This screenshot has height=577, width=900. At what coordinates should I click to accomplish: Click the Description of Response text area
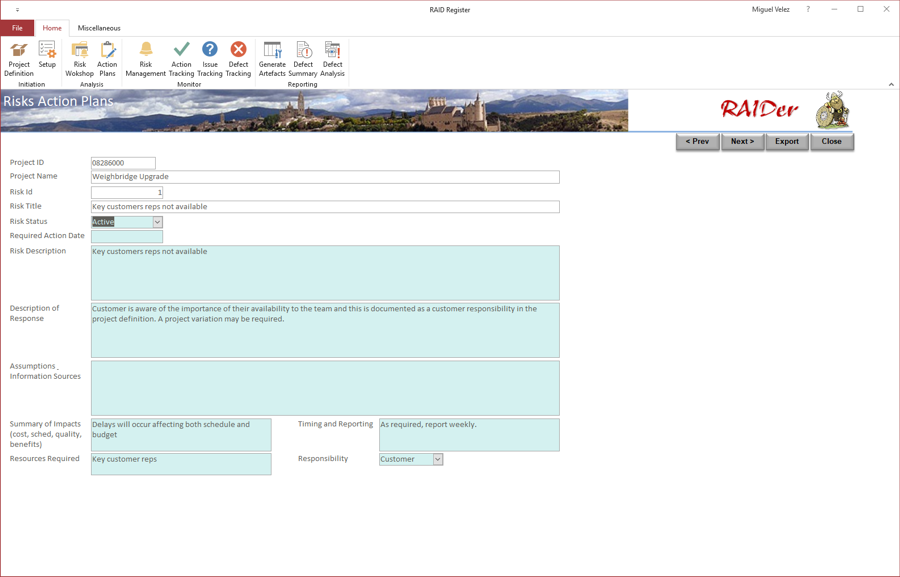point(325,330)
